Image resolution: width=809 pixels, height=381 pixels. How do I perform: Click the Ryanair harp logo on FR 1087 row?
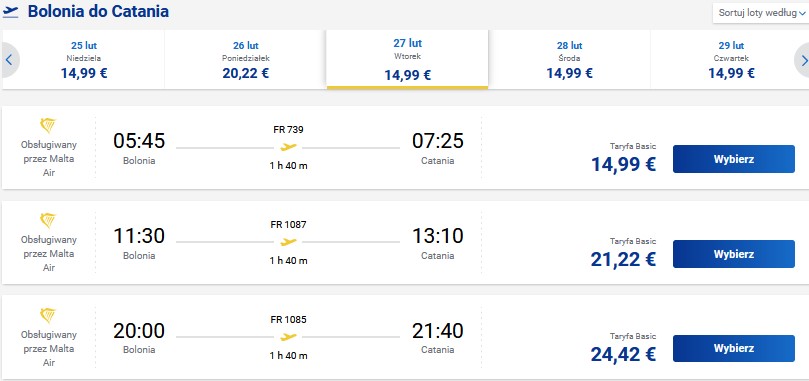[47, 220]
